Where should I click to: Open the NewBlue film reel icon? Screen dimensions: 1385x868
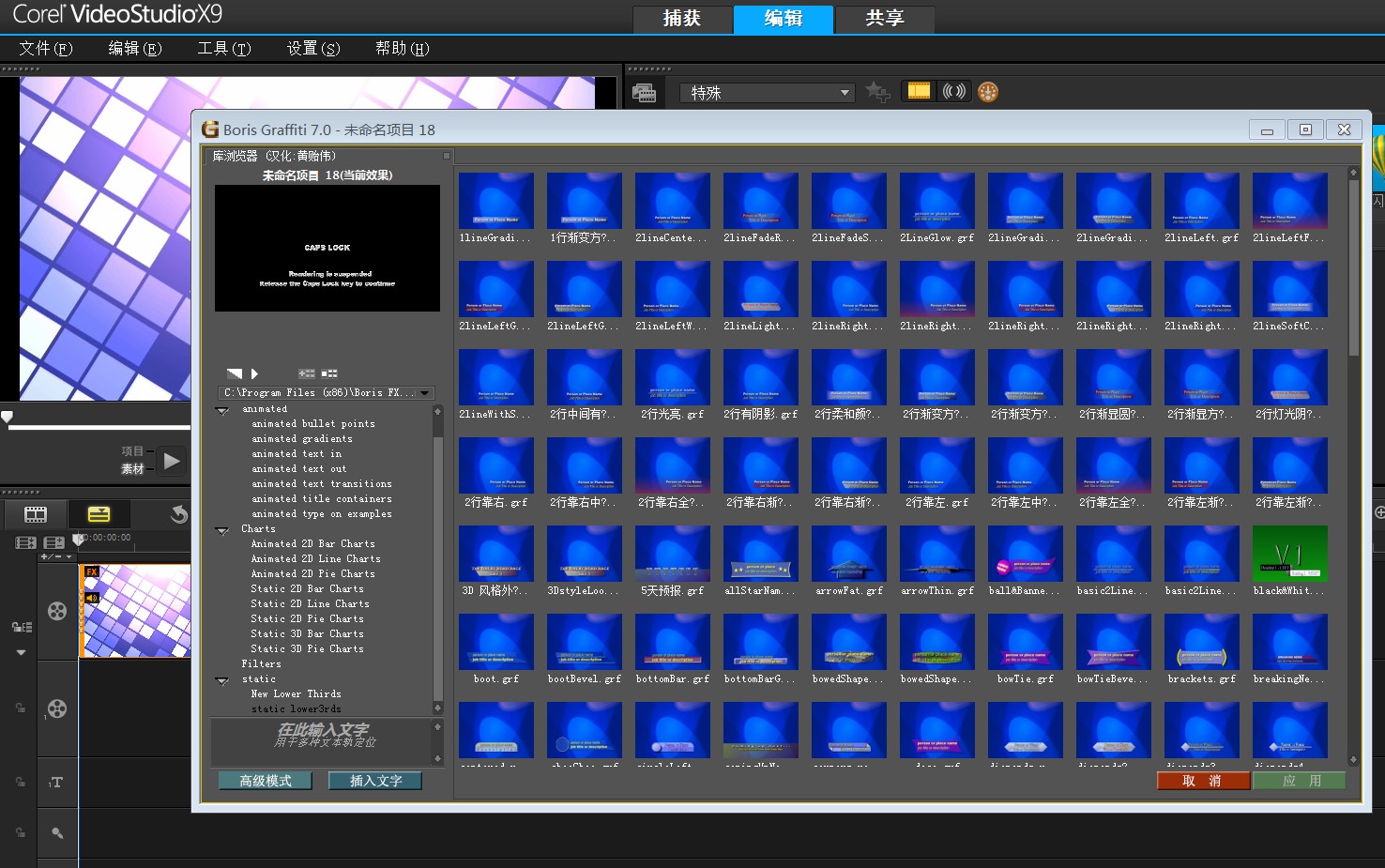[987, 92]
